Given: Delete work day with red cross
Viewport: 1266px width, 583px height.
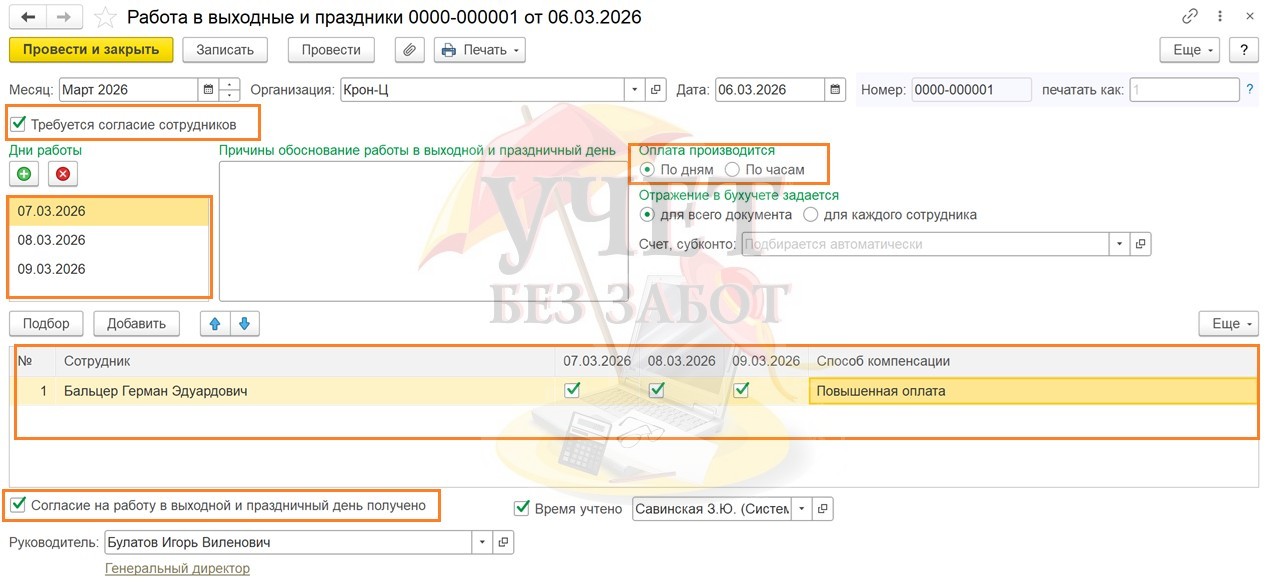Looking at the screenshot, I should (63, 174).
